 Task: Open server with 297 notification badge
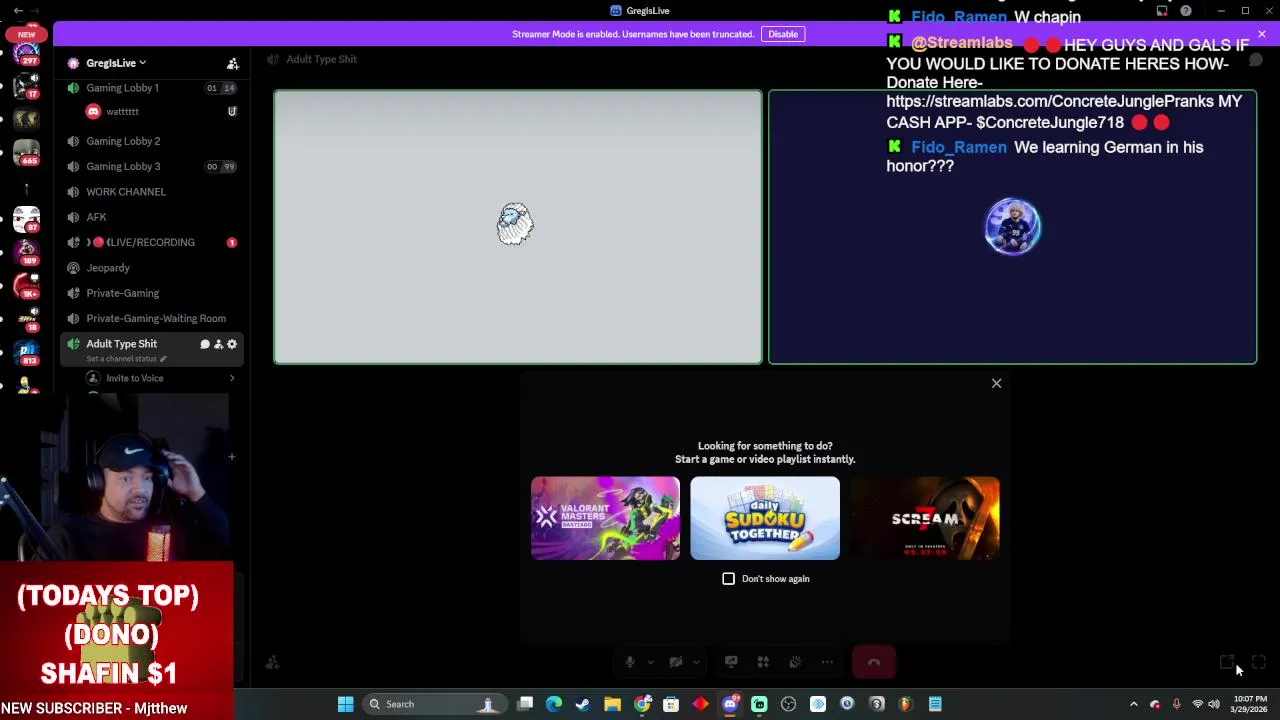26,52
